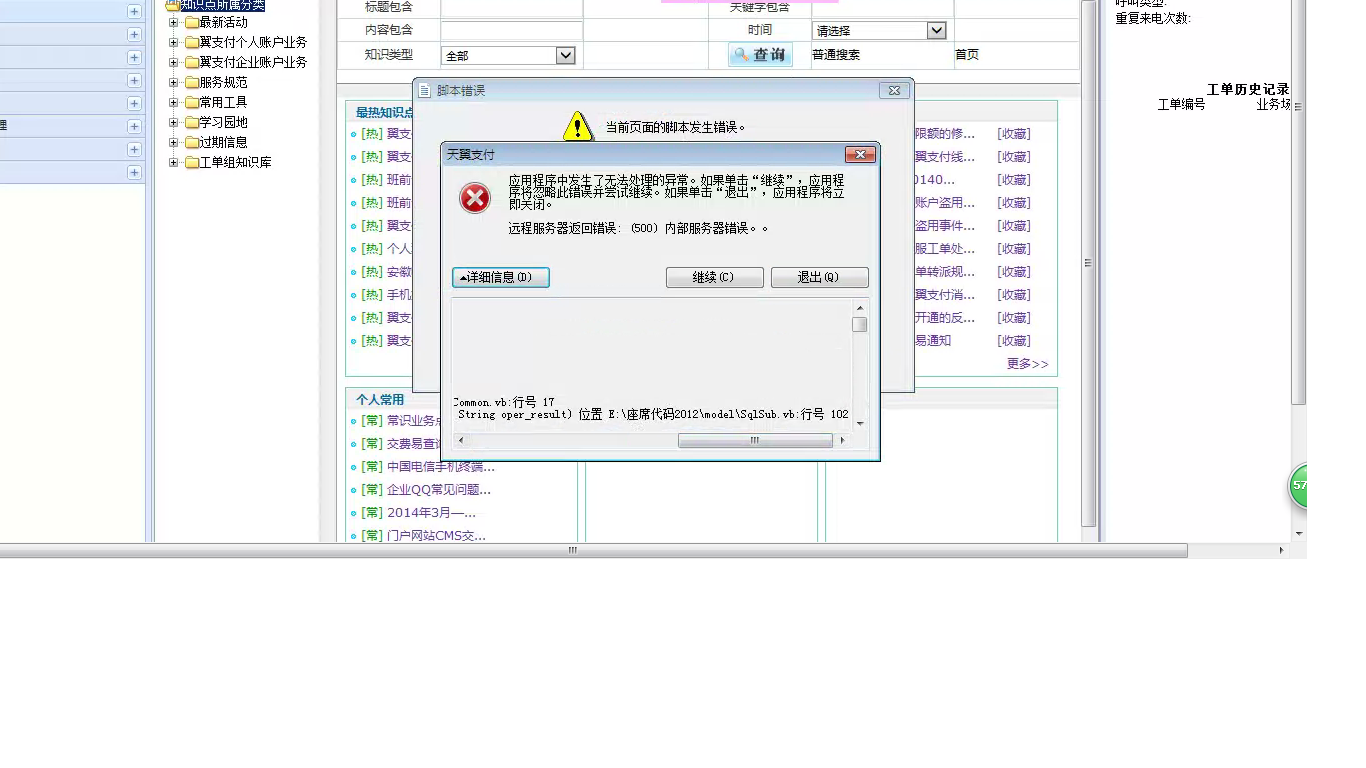
Task: Click the SqlSub.vb:行号 102 trace line
Action: coord(652,414)
